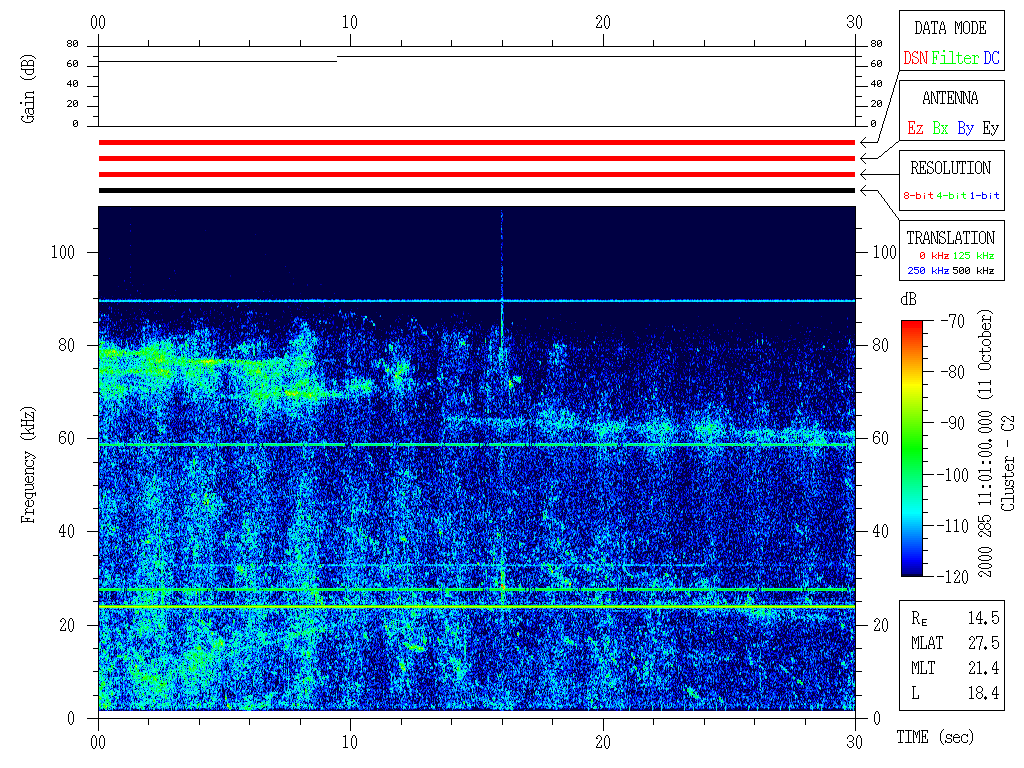Click the gain step near 10 seconds

tap(337, 59)
